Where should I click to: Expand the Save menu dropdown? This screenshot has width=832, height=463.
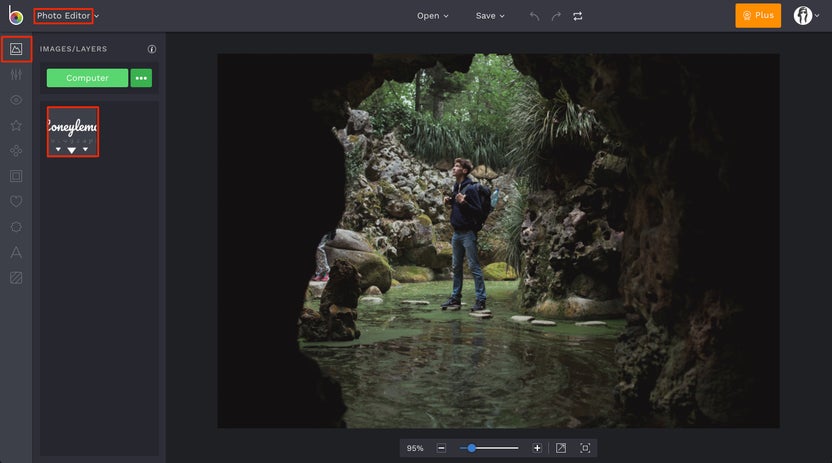490,16
